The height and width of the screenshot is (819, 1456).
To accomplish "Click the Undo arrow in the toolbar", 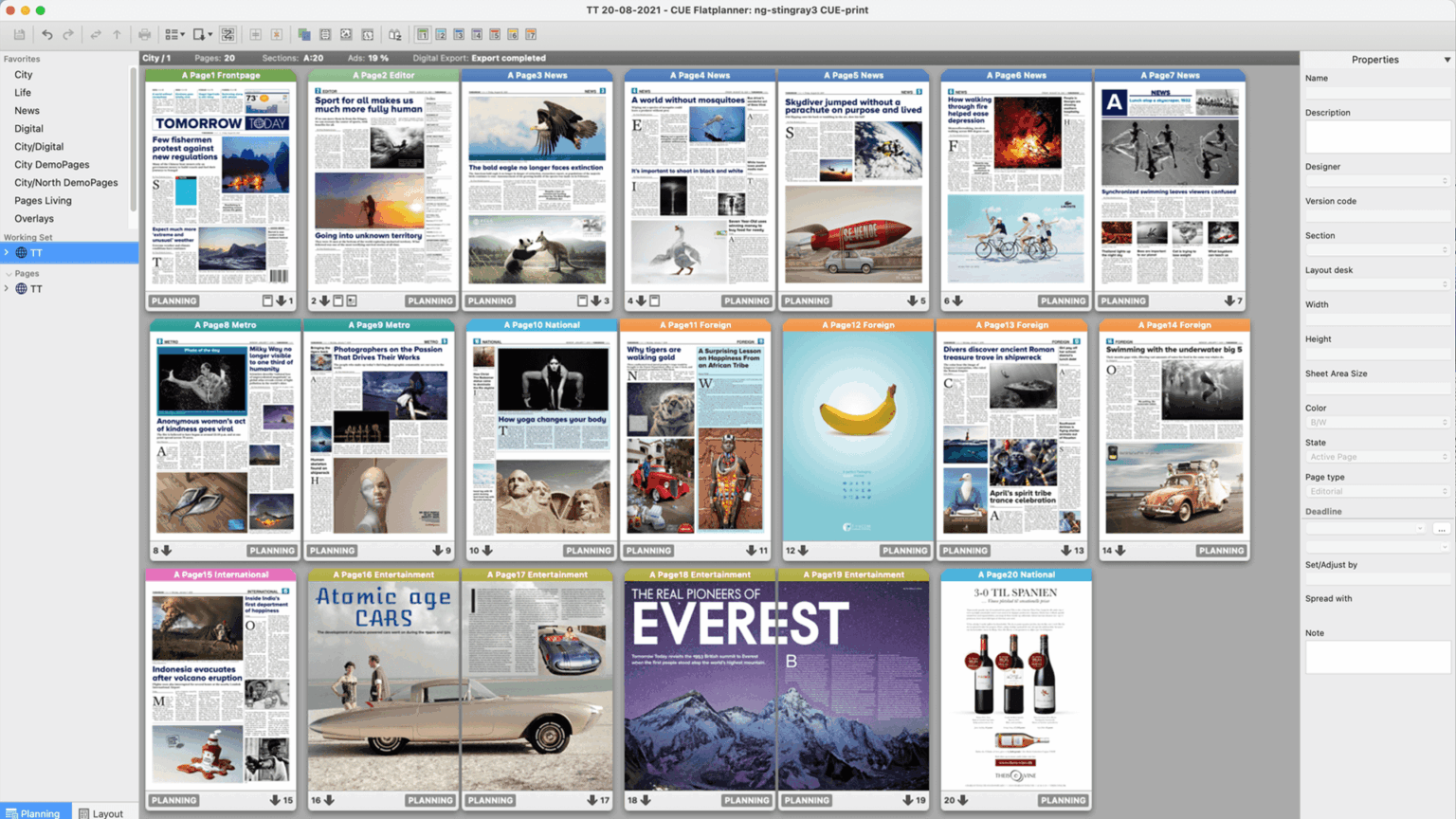I will click(x=46, y=34).
